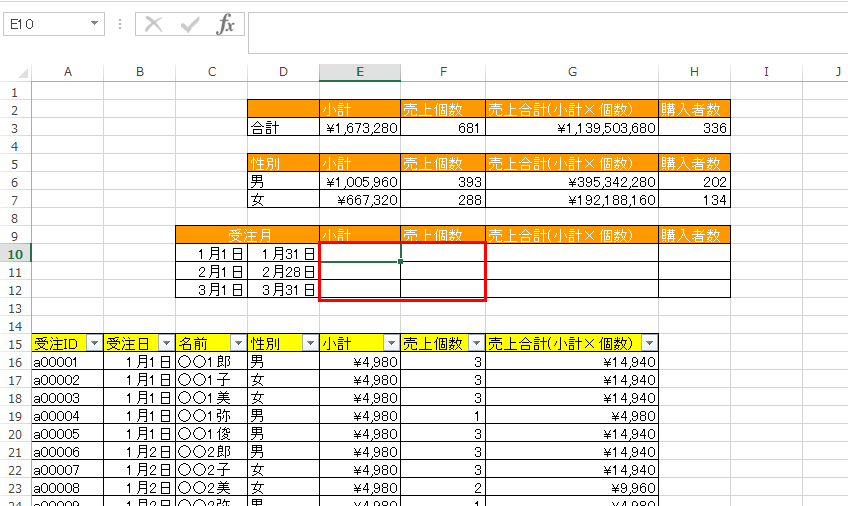Click the 2月28日 end date cell
The image size is (848, 506).
pos(283,271)
